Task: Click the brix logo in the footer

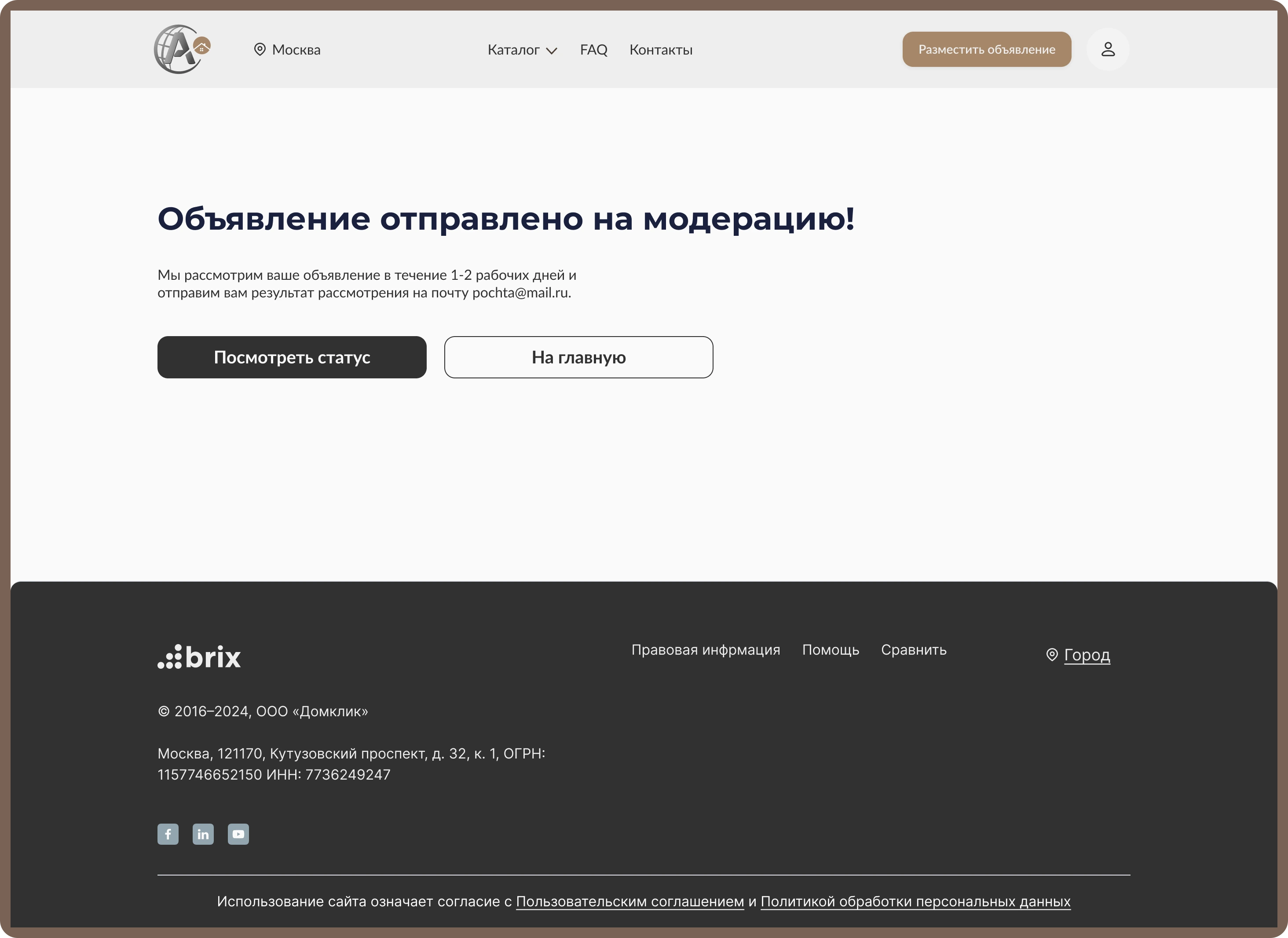Action: tap(199, 657)
